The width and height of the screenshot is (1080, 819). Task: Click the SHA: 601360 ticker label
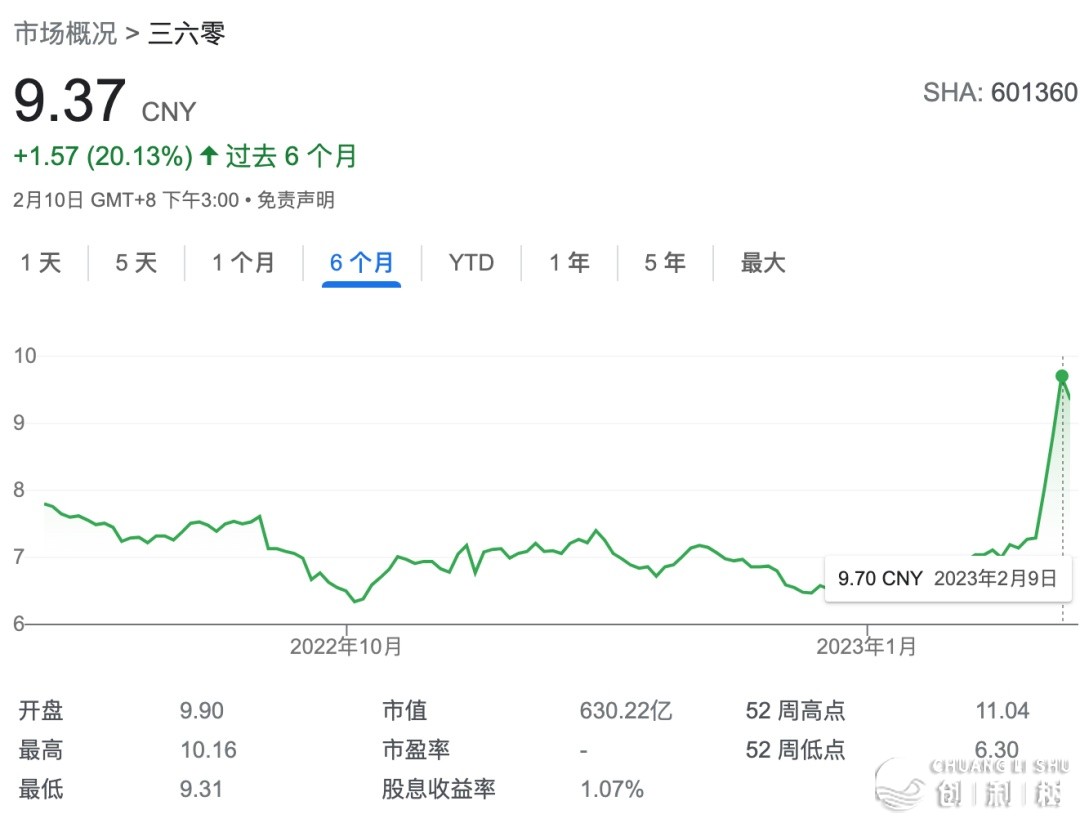point(999,93)
